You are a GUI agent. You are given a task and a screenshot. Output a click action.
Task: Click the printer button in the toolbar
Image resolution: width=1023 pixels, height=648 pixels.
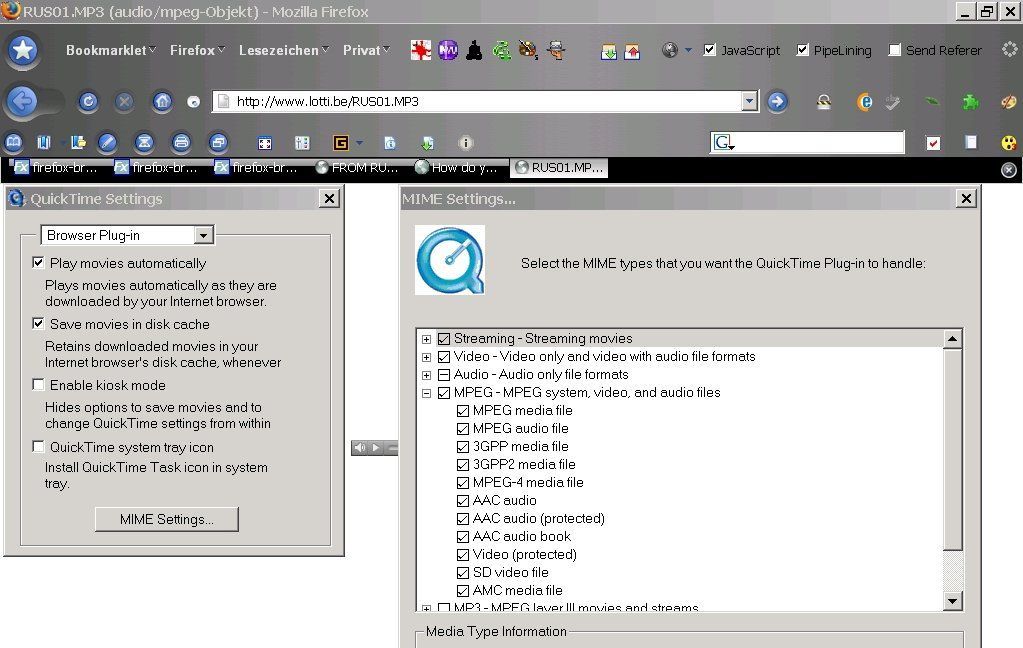click(x=181, y=142)
